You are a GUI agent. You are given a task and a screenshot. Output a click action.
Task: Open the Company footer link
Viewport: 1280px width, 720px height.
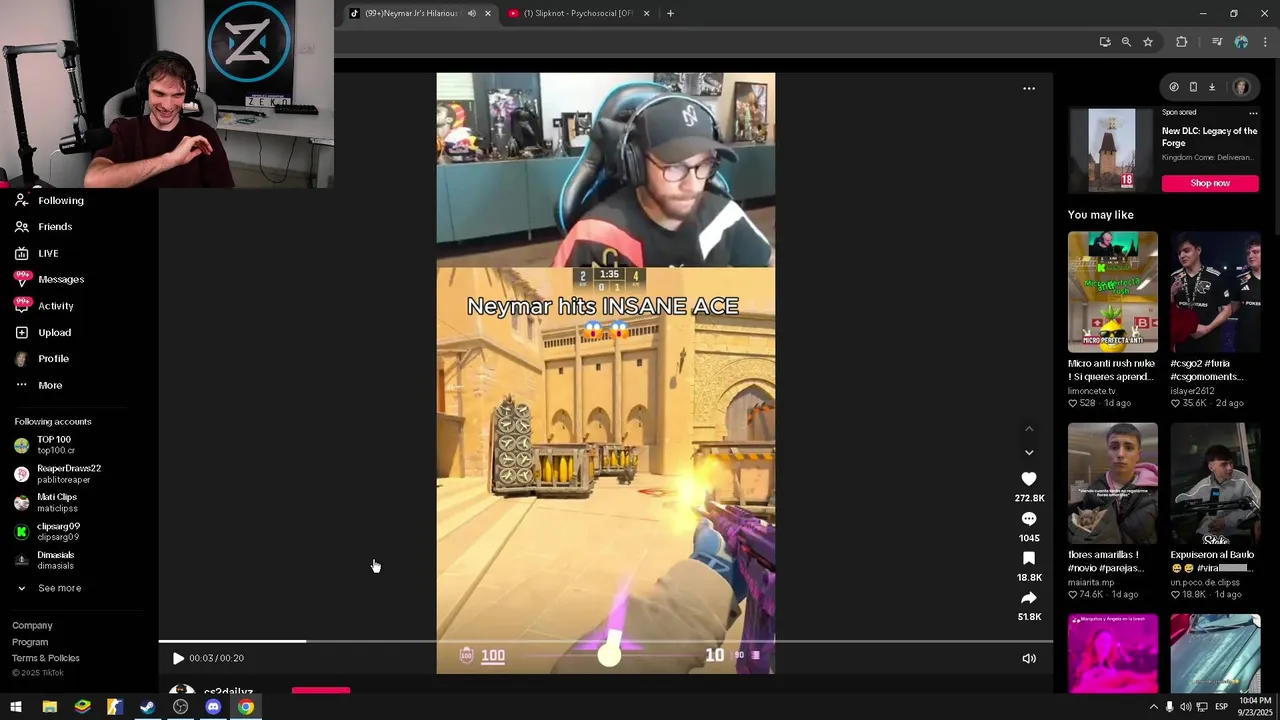32,626
